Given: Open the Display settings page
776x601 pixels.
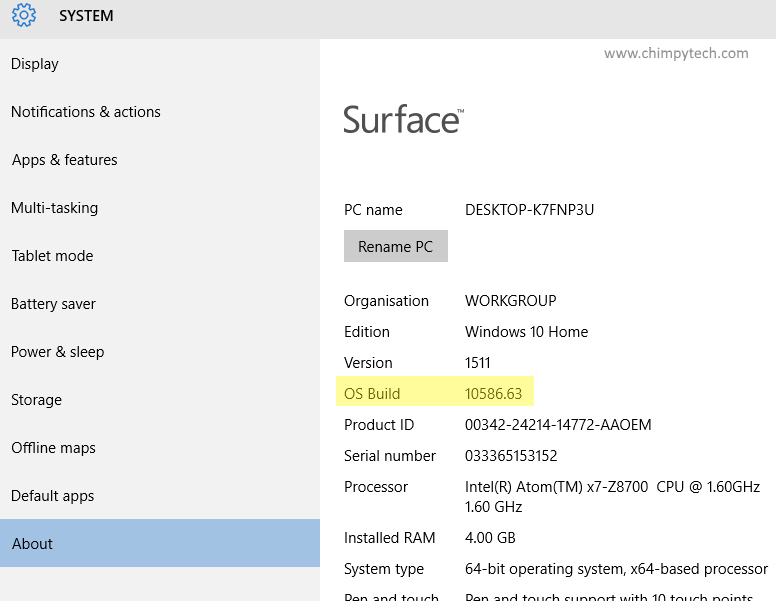Looking at the screenshot, I should (x=35, y=64).
